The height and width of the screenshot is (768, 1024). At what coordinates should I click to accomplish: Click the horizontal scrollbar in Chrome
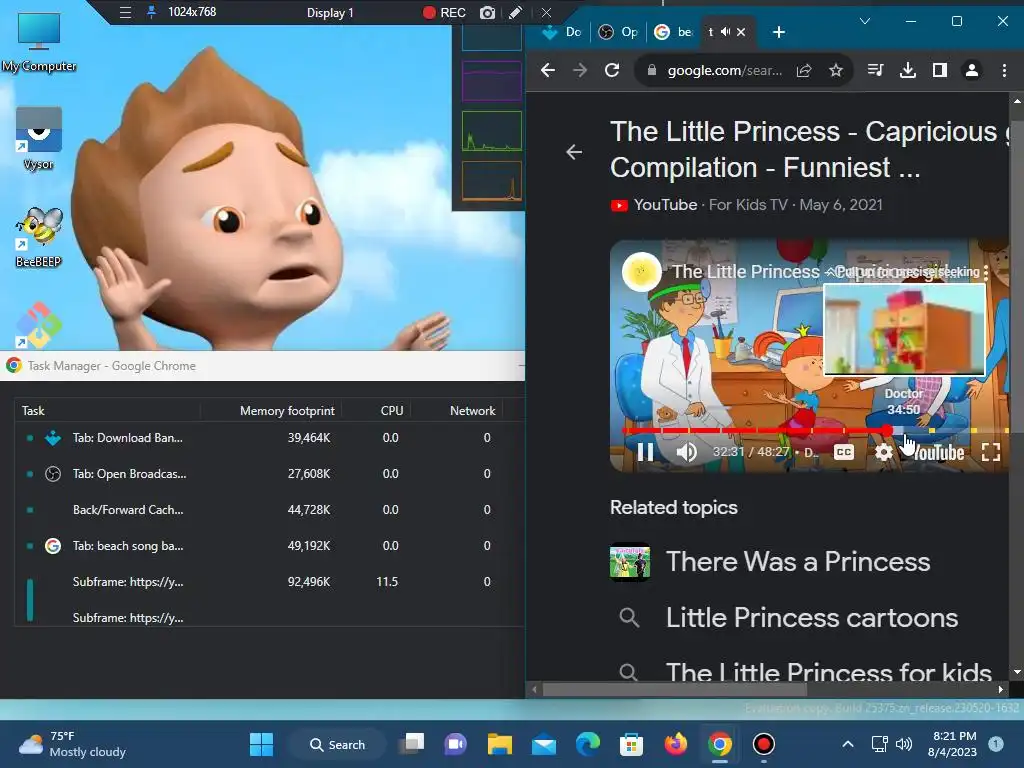675,689
